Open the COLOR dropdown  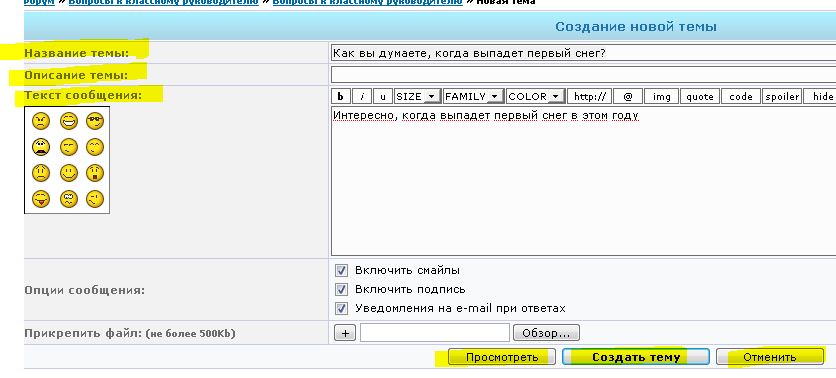[x=536, y=96]
